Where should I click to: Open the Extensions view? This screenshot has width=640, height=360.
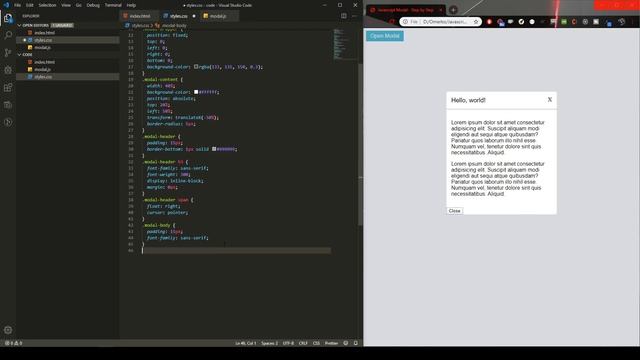(8, 87)
